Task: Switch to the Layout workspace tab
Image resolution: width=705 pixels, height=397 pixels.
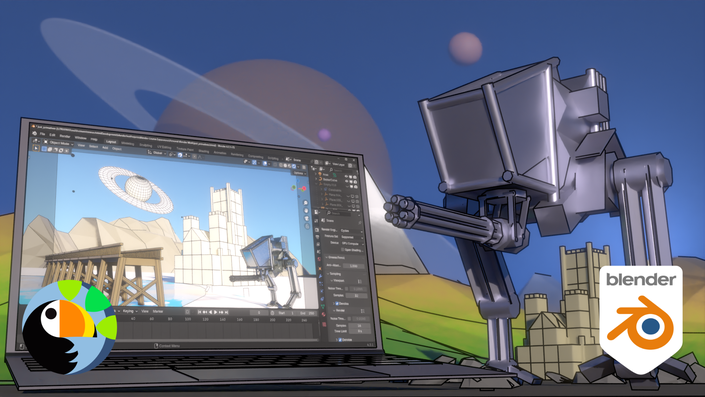Action: 111,141
